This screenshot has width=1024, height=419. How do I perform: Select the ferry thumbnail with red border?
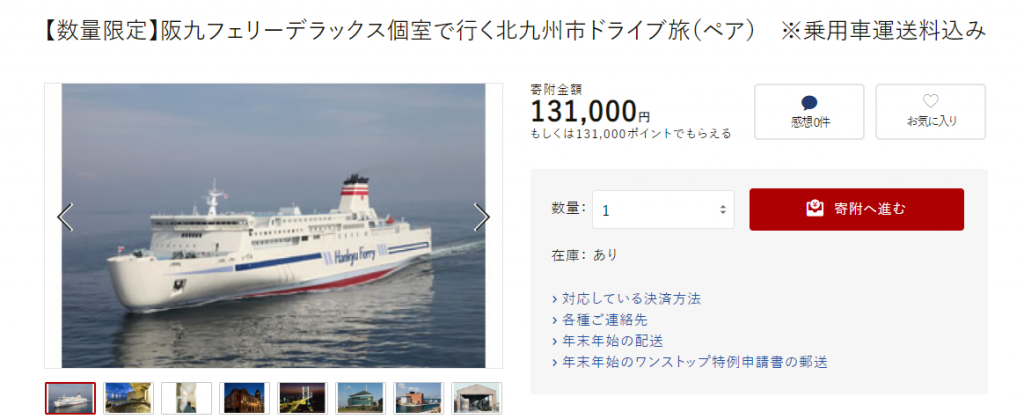pyautogui.click(x=71, y=398)
